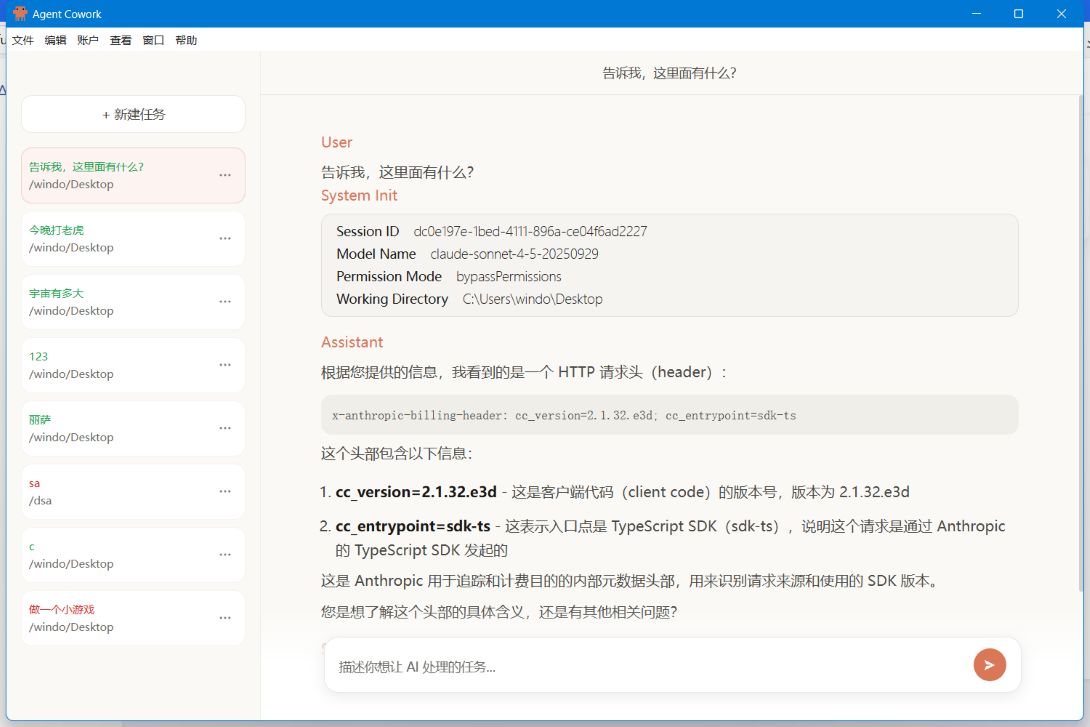Maximize the Agent Cowork window
Image resolution: width=1090 pixels, height=727 pixels.
1018,13
